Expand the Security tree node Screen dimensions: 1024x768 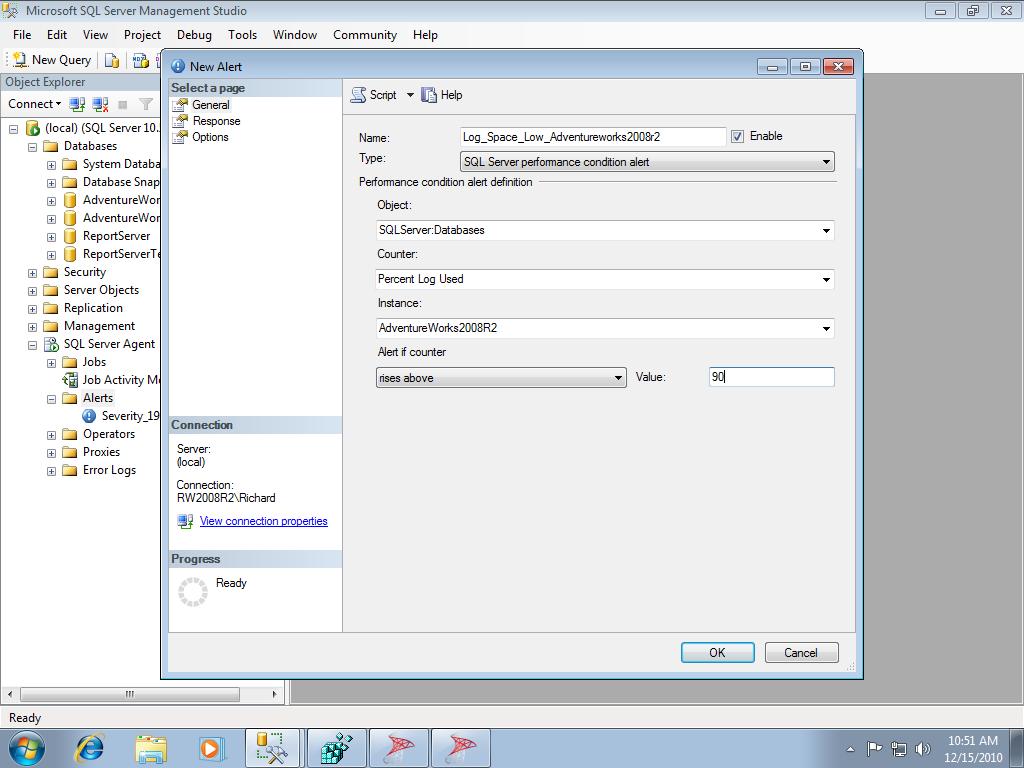tap(32, 273)
